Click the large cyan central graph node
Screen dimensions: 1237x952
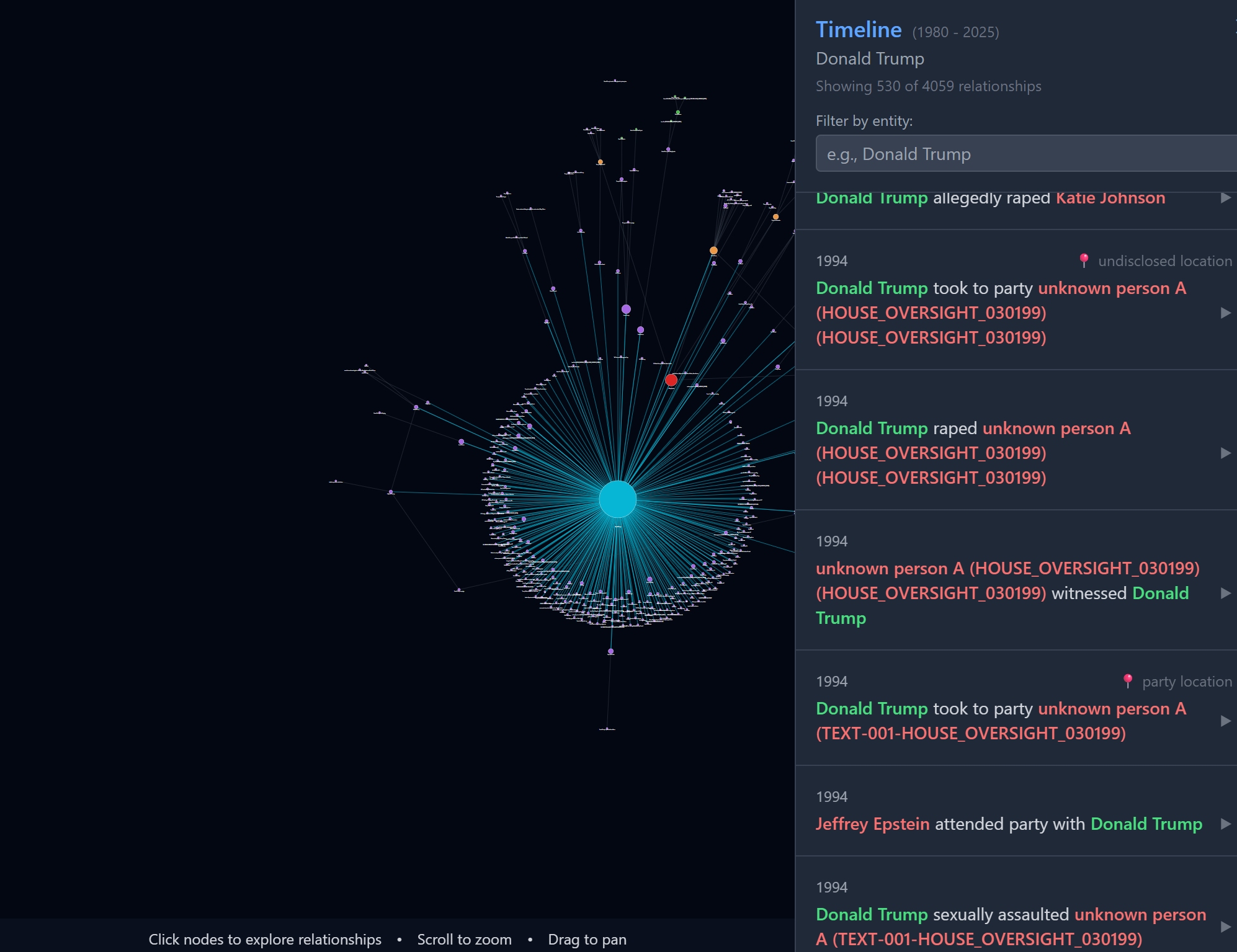[617, 499]
